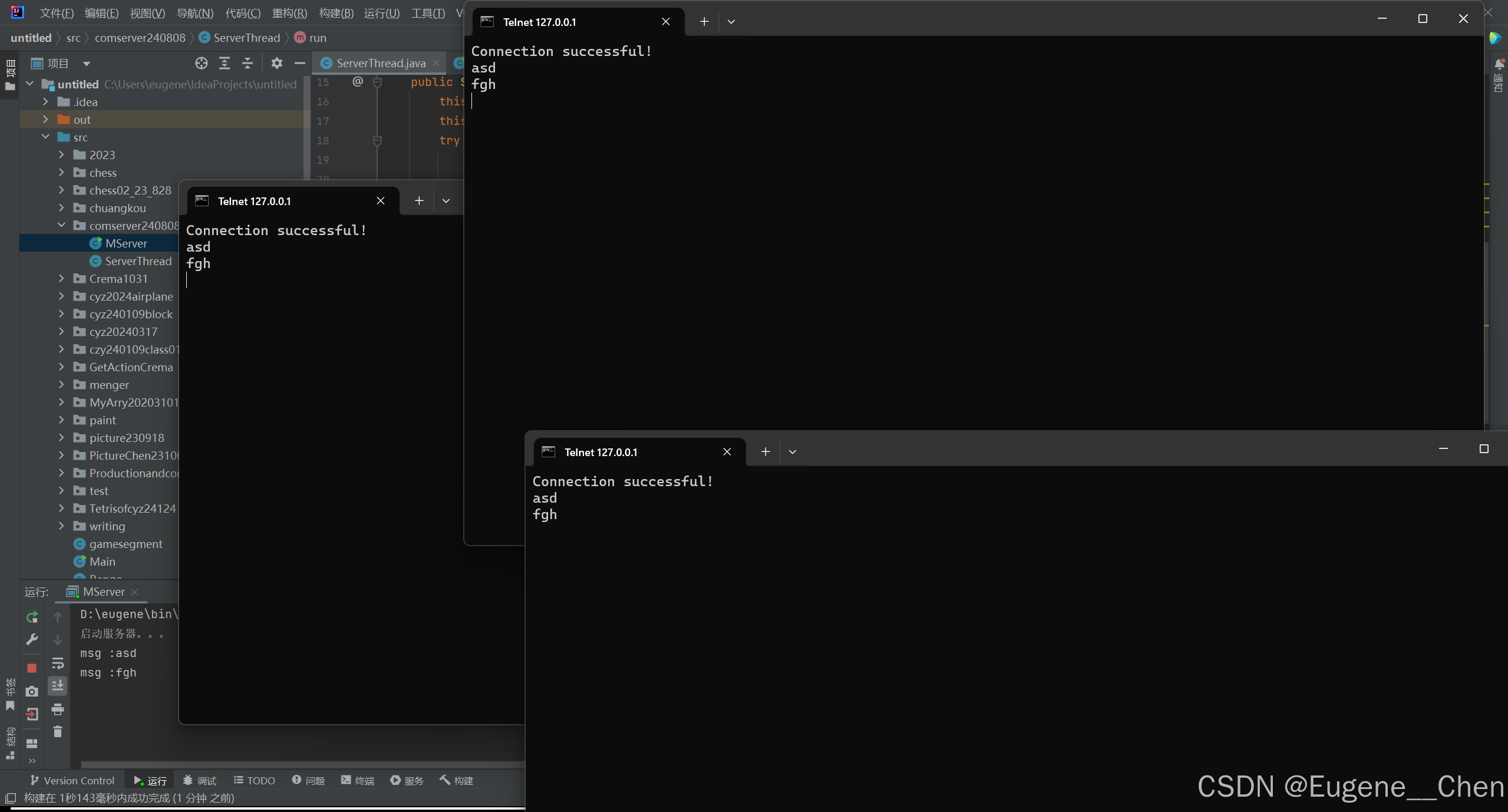This screenshot has width=1508, height=812.
Task: Click the thread dump camera icon
Action: [x=32, y=691]
